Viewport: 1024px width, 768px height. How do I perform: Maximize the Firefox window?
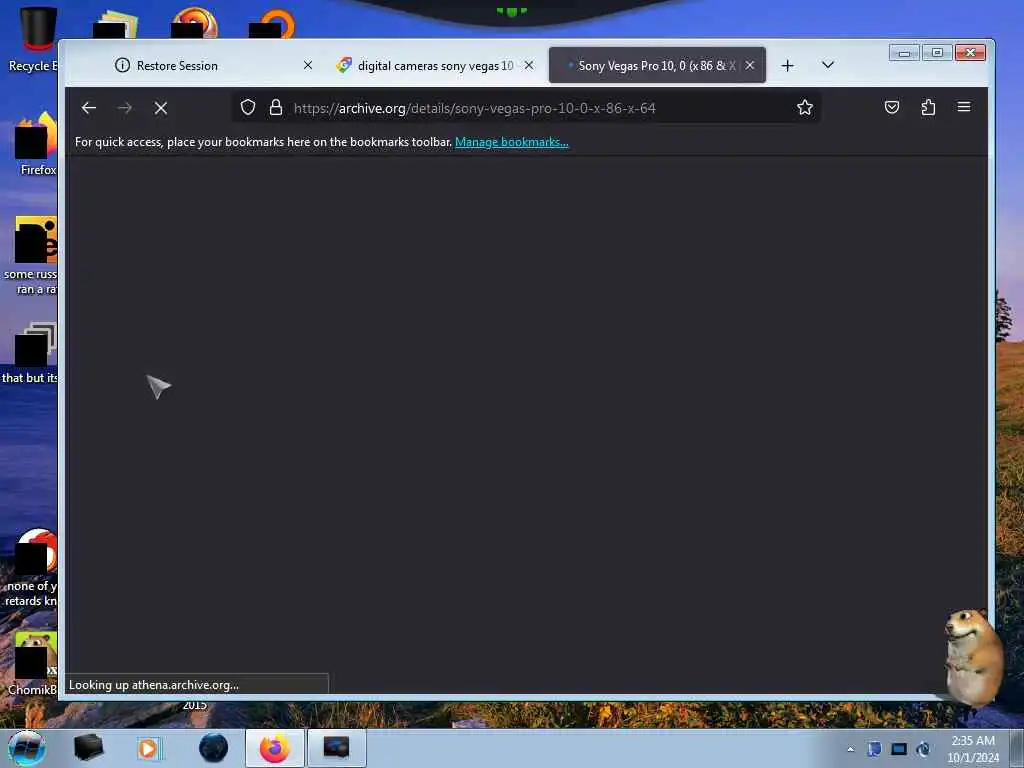(937, 53)
